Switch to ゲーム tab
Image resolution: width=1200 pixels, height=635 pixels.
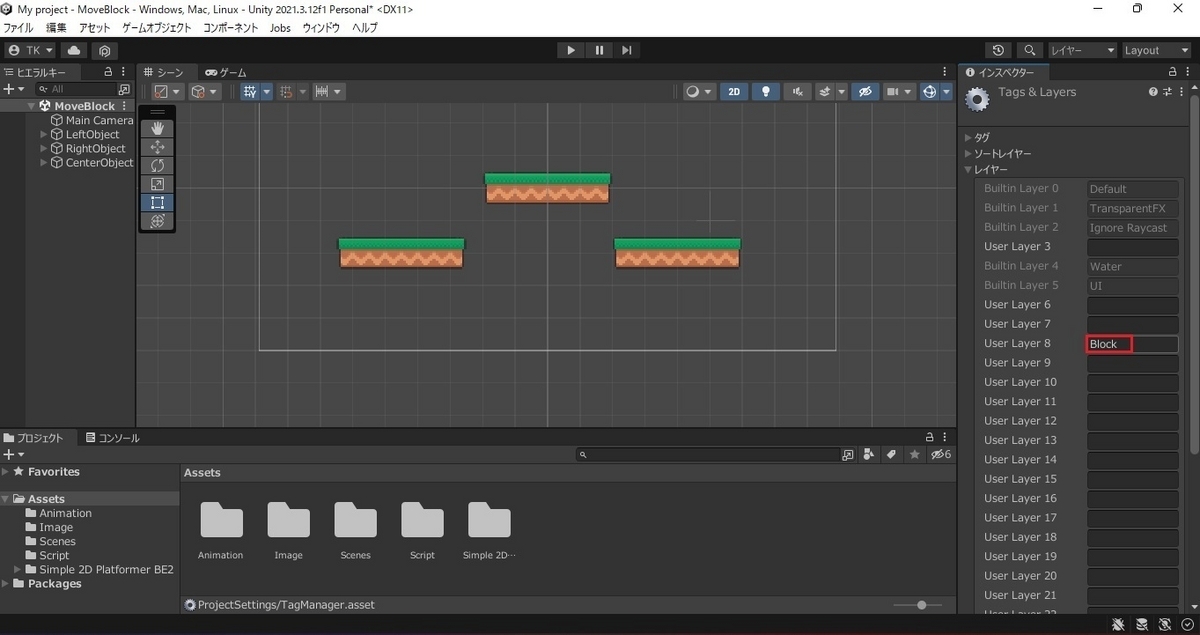click(x=226, y=72)
